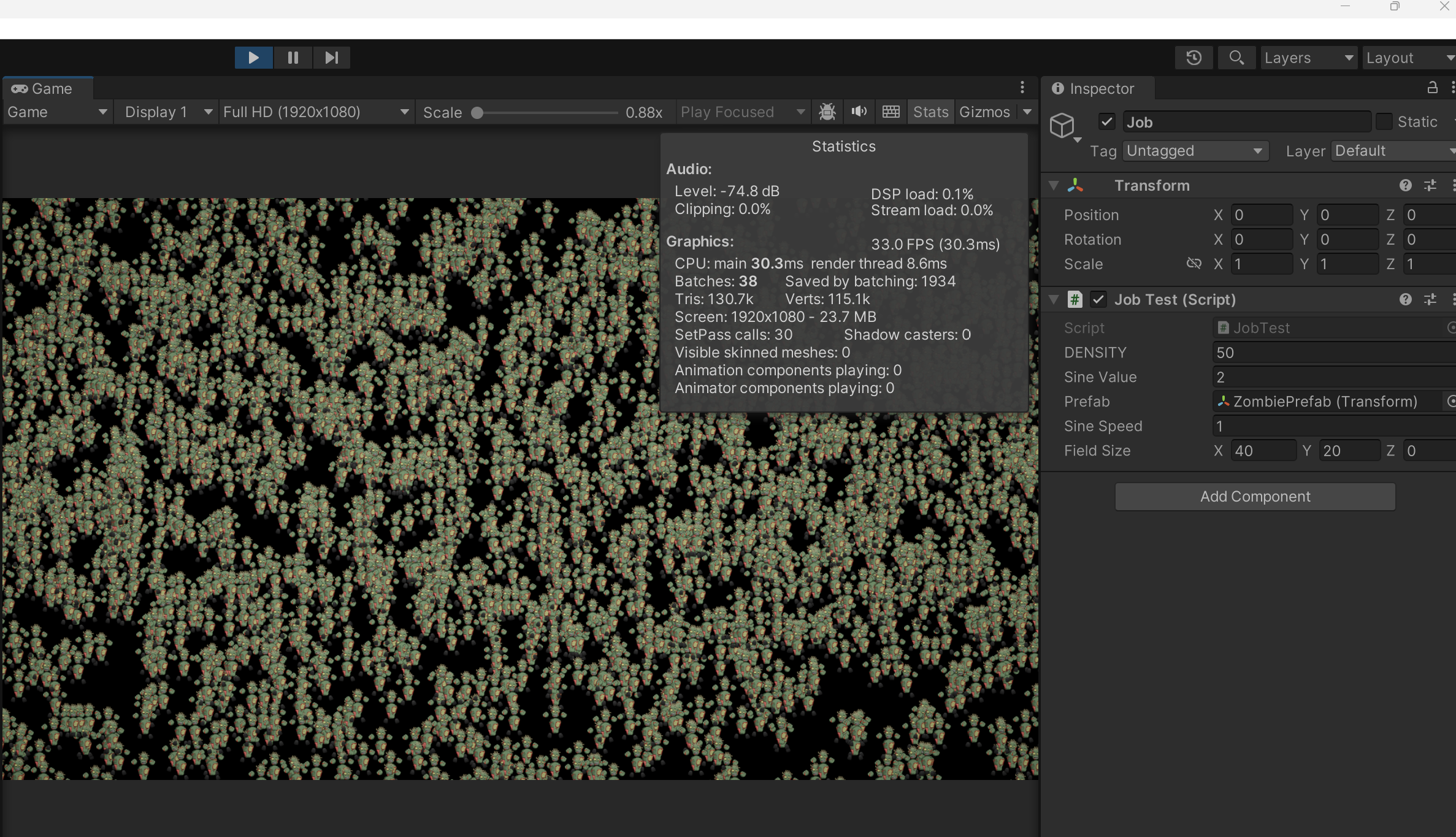
Task: Mute audio with speaker icon
Action: (859, 112)
